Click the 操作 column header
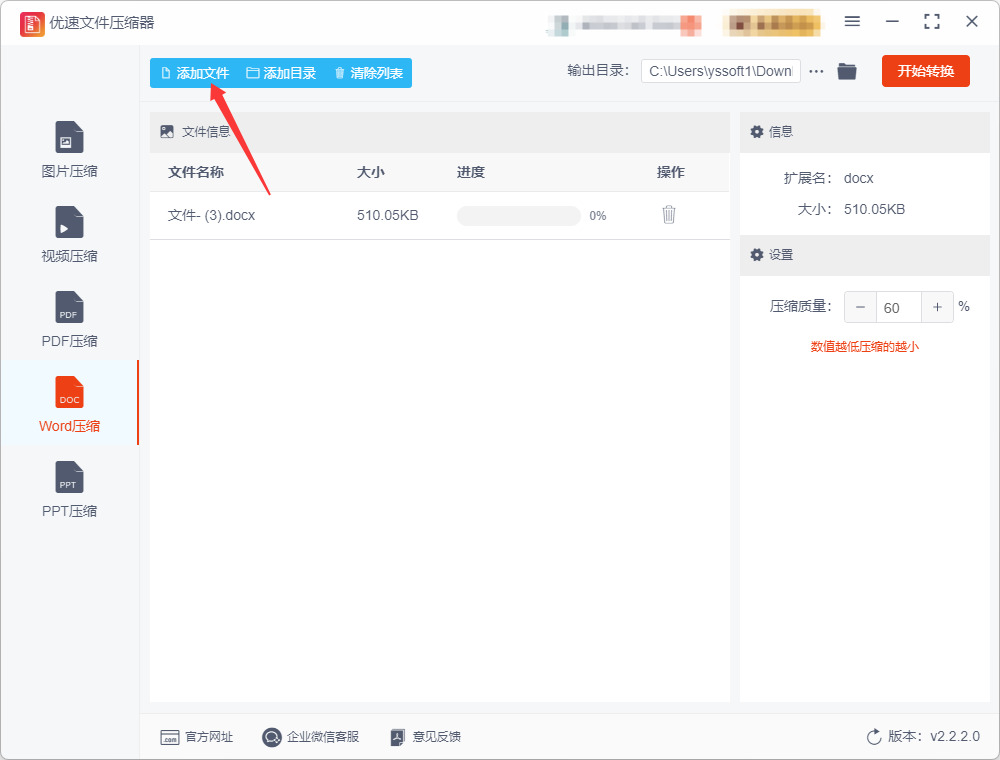This screenshot has width=1000, height=760. [671, 172]
